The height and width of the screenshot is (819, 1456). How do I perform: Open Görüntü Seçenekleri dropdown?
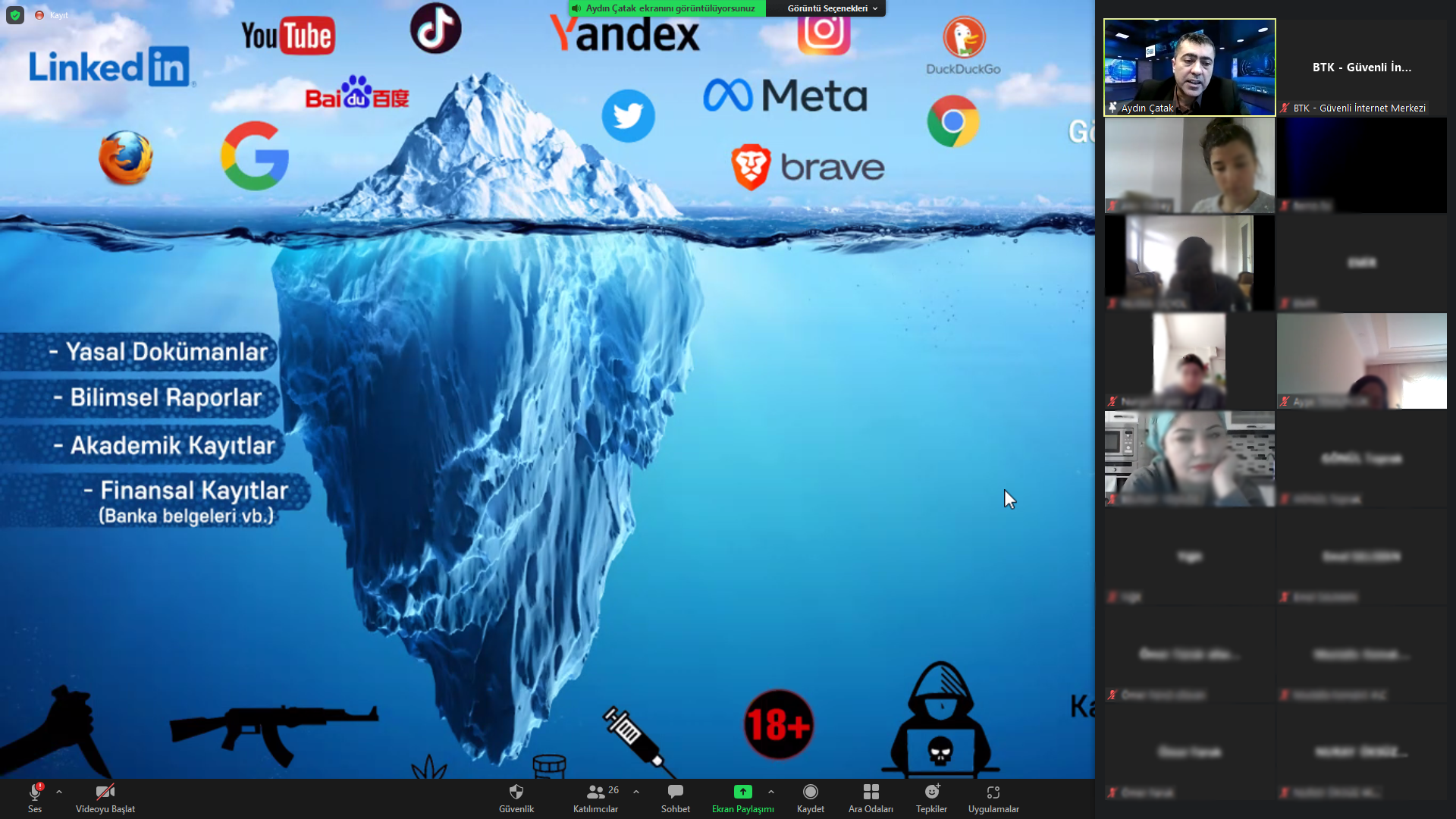pos(832,8)
